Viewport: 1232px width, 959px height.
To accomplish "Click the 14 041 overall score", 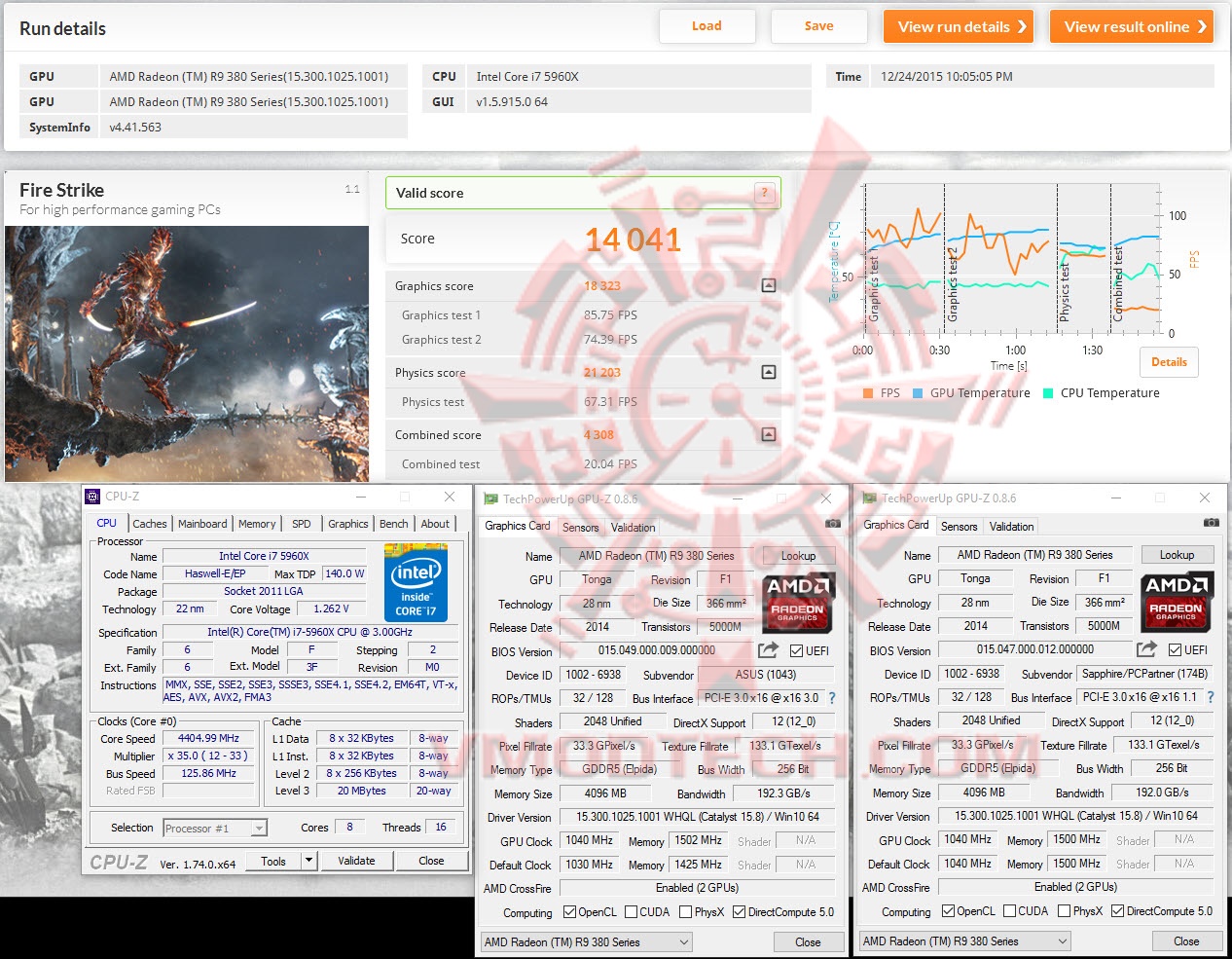I will click(x=634, y=239).
